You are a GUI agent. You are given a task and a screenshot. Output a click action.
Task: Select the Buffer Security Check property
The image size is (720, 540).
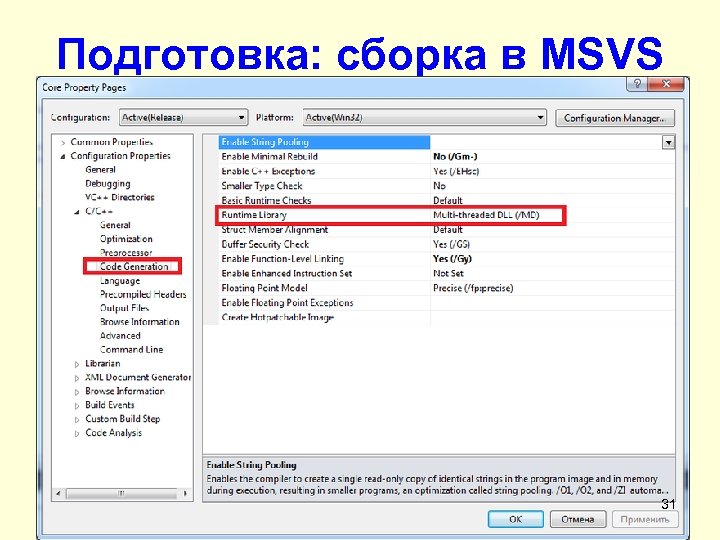click(265, 244)
